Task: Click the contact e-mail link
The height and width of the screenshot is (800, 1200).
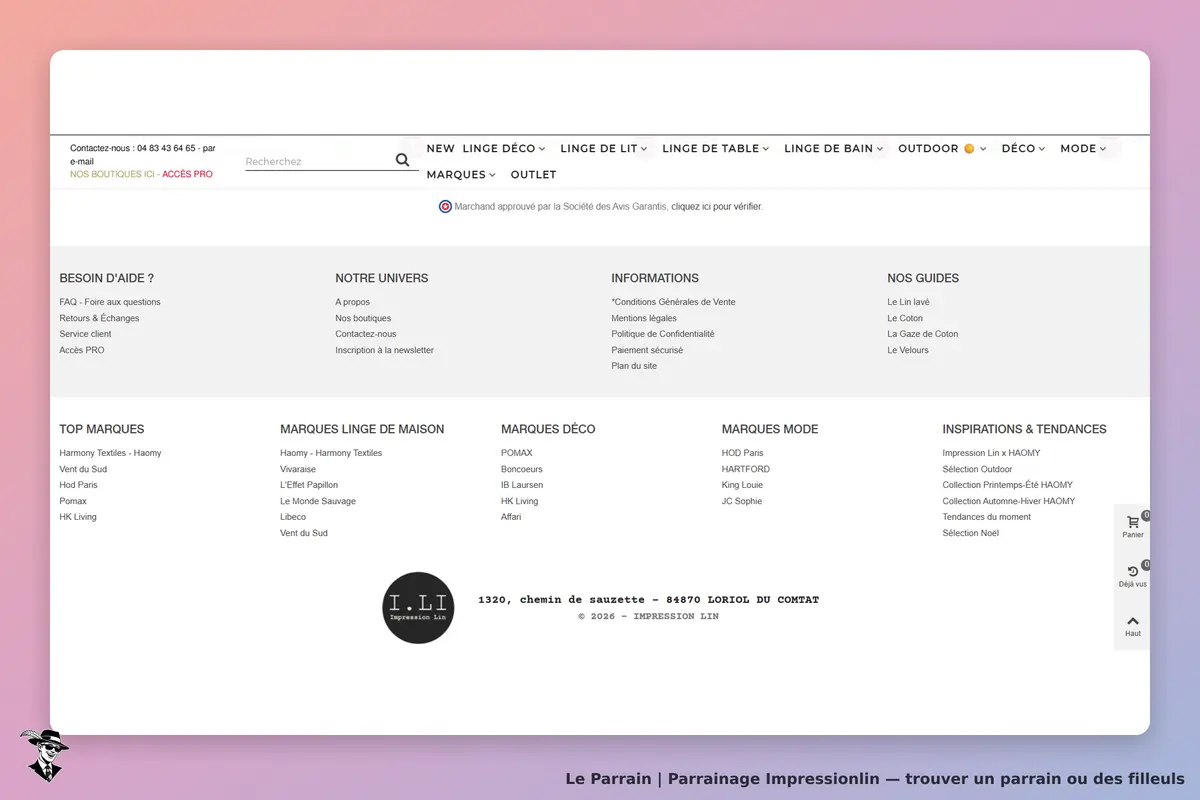Action: point(82,161)
